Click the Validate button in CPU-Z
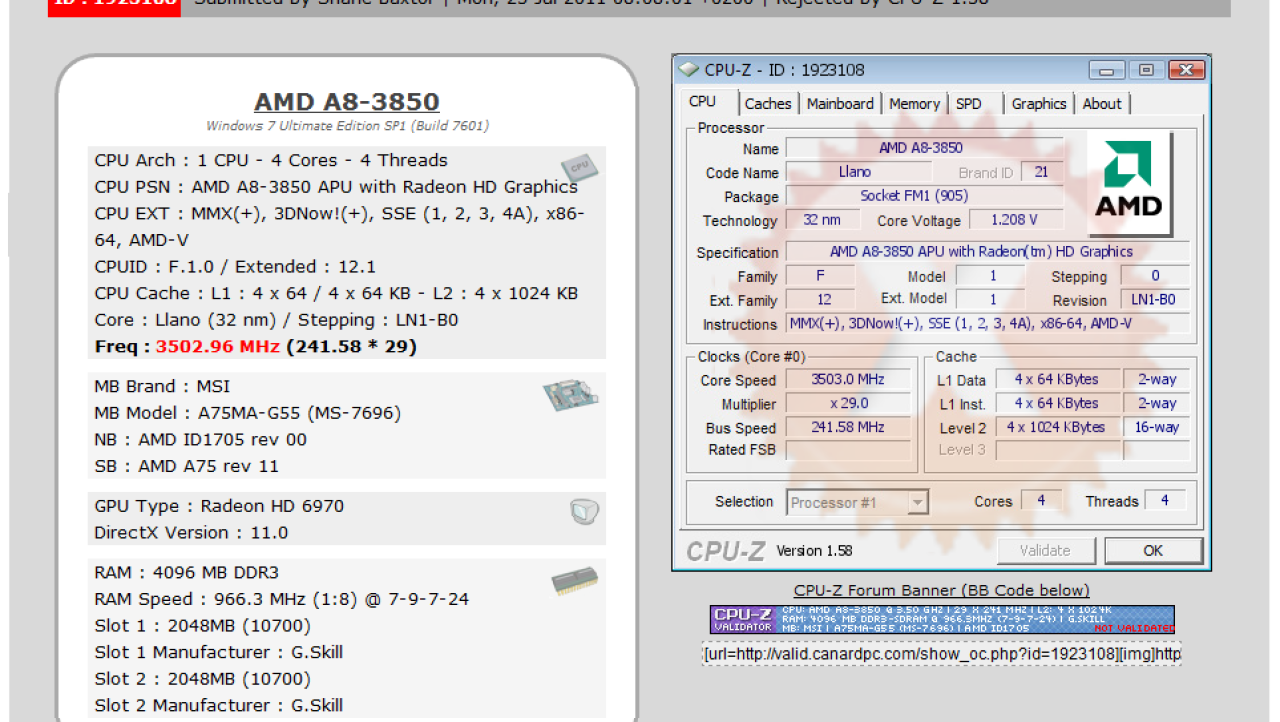This screenshot has height=722, width=1280. tap(1045, 550)
